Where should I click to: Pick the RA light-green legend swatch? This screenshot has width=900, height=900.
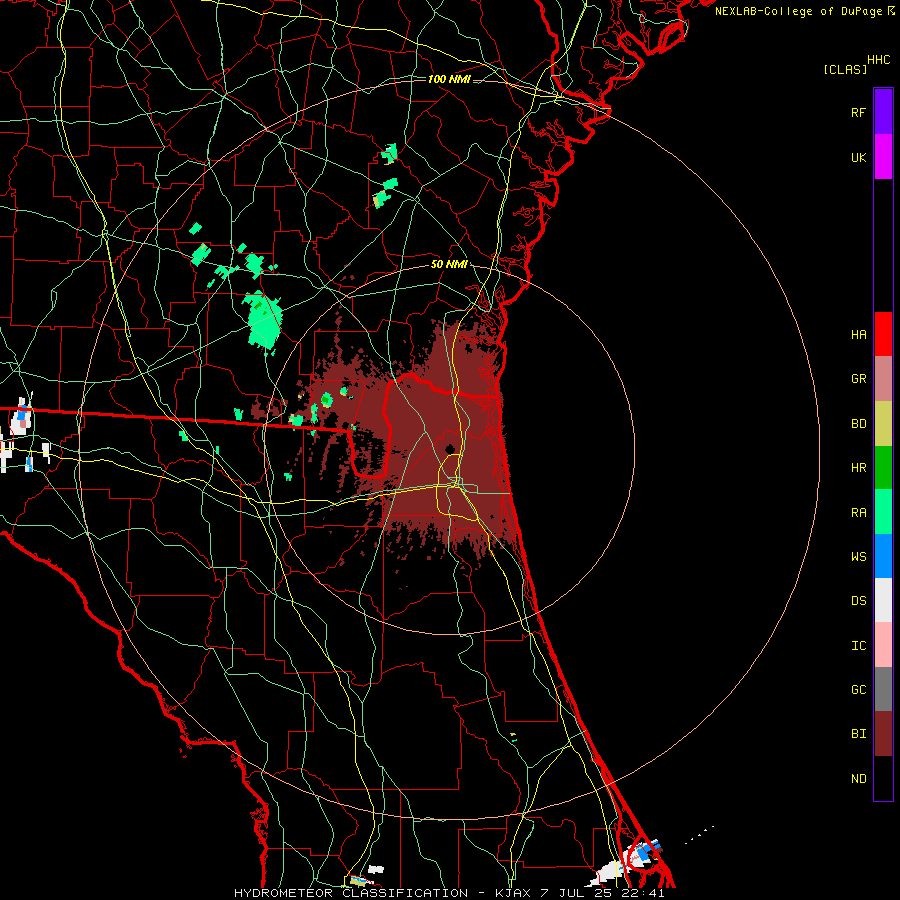pos(883,512)
